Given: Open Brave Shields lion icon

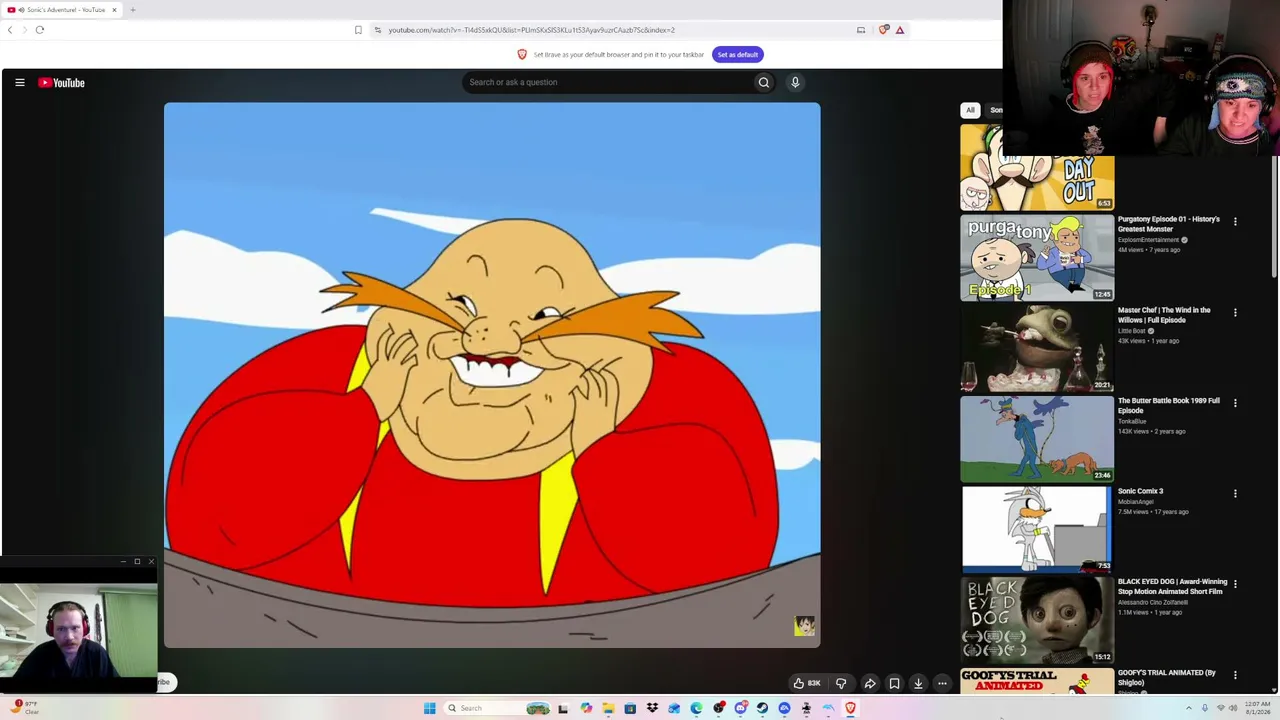Looking at the screenshot, I should click(x=883, y=30).
